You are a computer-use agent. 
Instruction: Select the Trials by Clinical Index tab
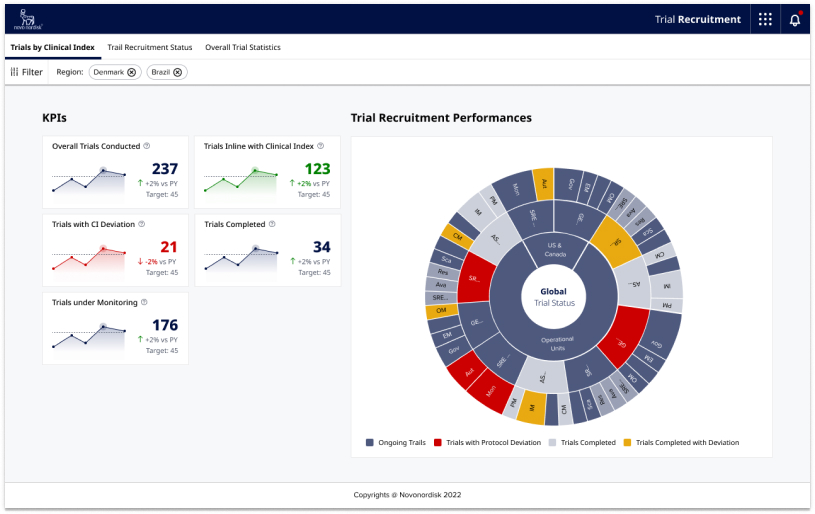(x=52, y=47)
